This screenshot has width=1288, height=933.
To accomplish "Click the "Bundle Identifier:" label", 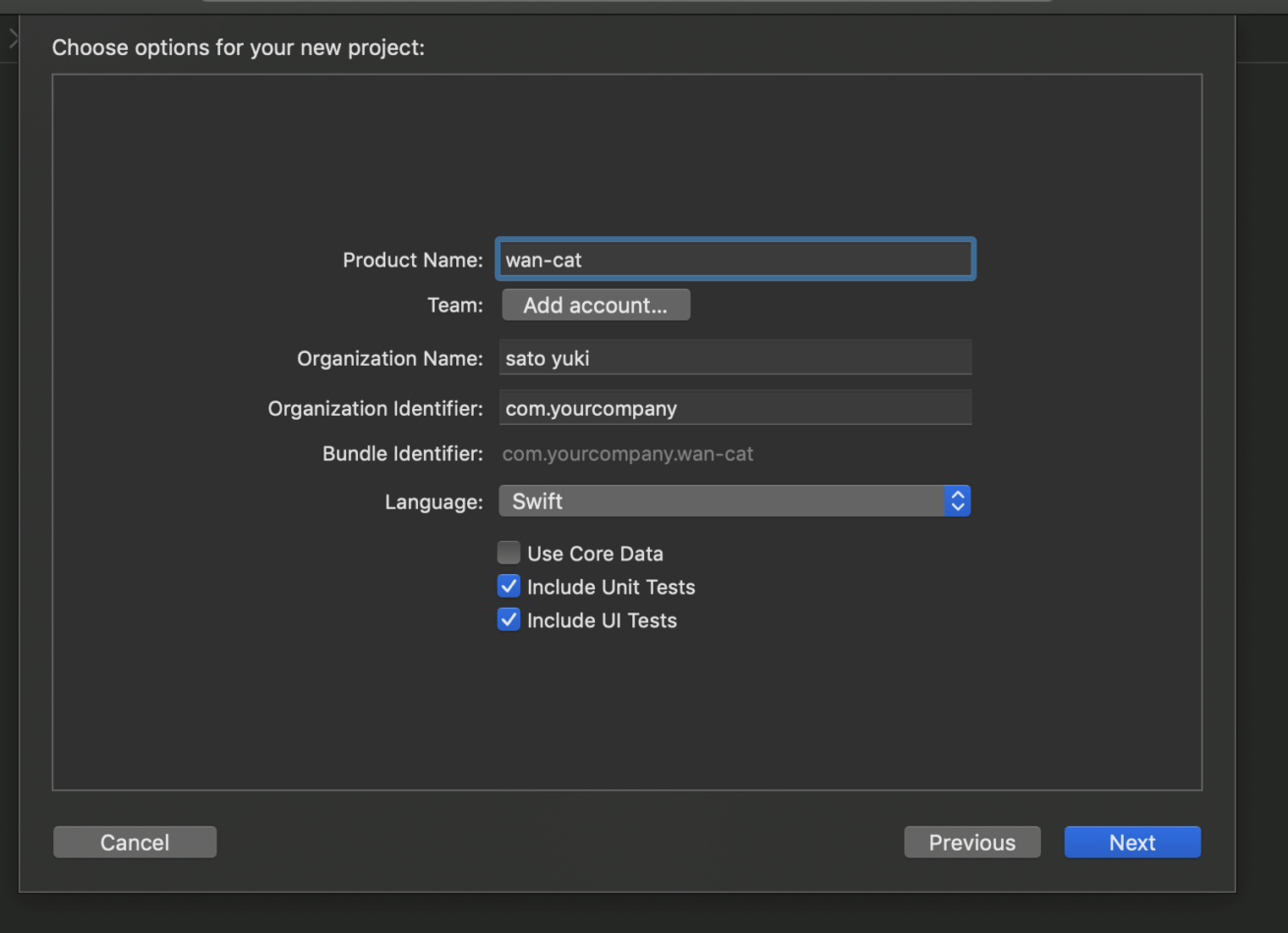I will pos(402,454).
